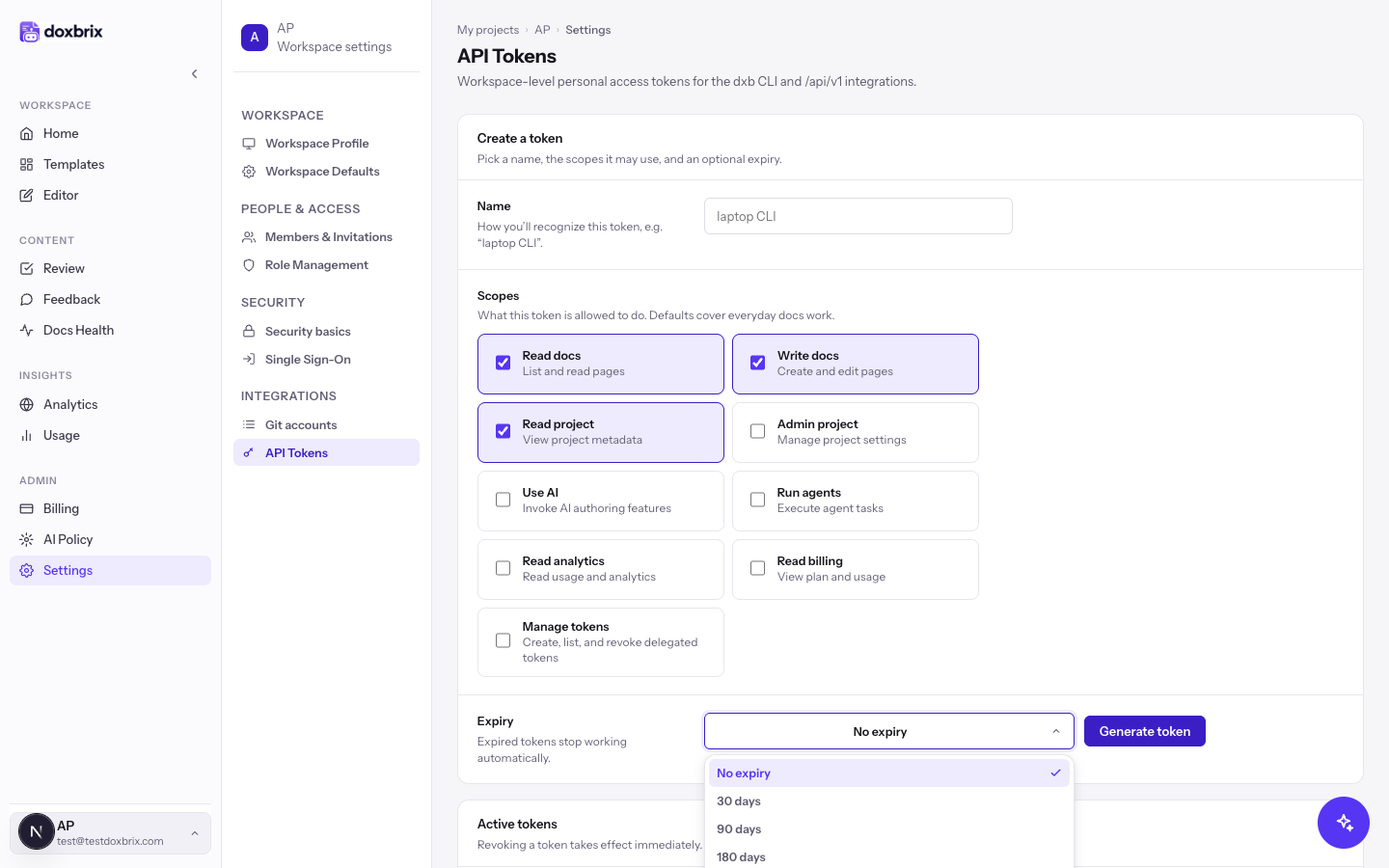Click the N user avatar
This screenshot has height=868, width=1389.
click(37, 831)
